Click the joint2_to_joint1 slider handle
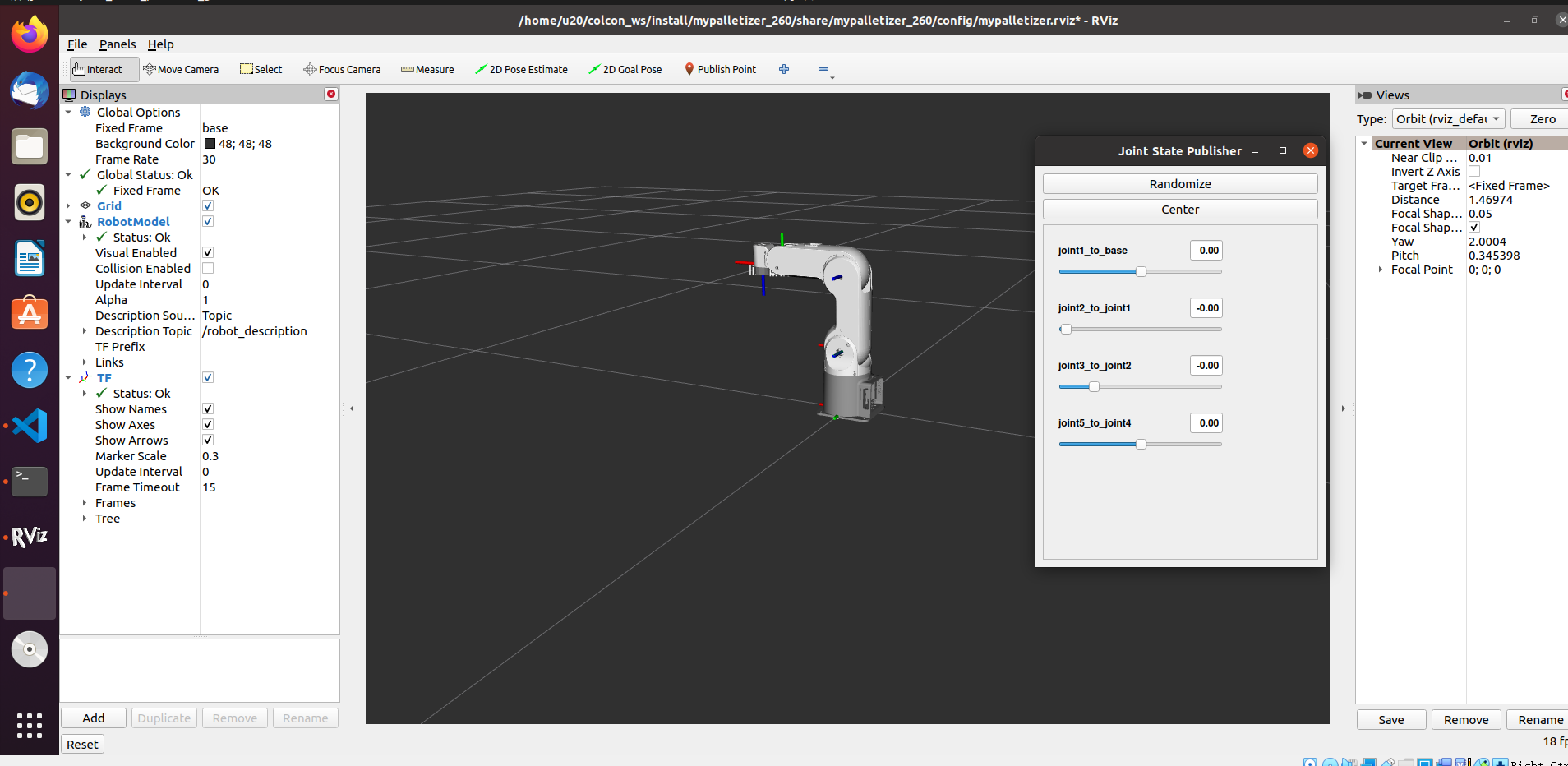 (x=1066, y=330)
